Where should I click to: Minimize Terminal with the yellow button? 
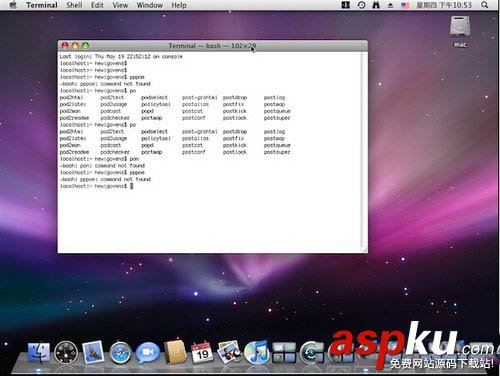click(x=75, y=45)
